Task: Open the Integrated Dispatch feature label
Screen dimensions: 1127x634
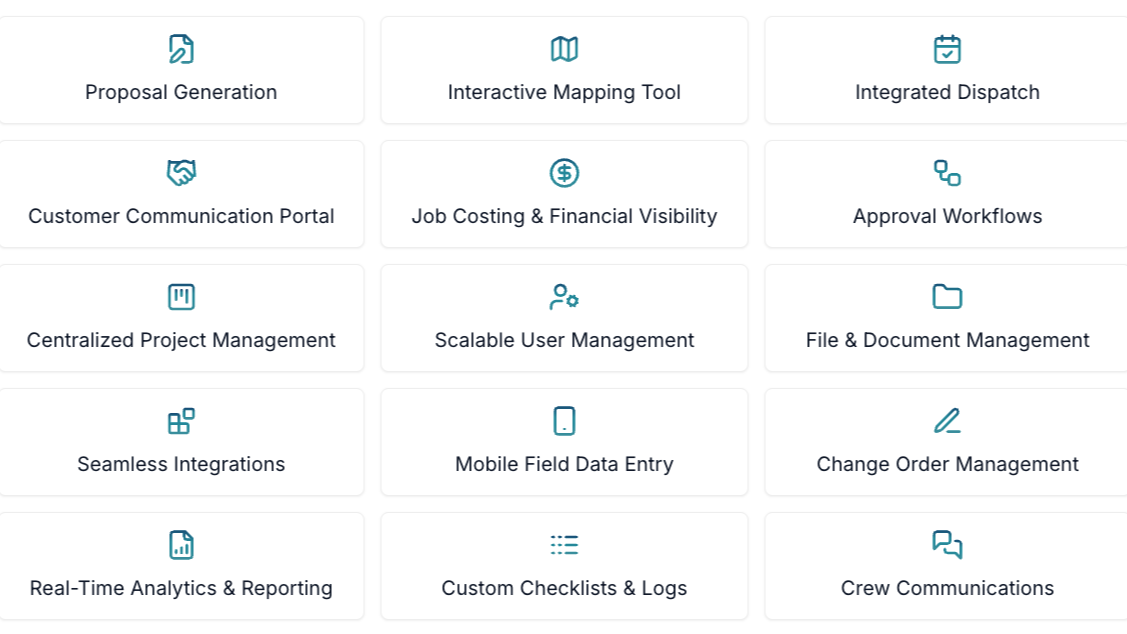Action: click(x=947, y=92)
